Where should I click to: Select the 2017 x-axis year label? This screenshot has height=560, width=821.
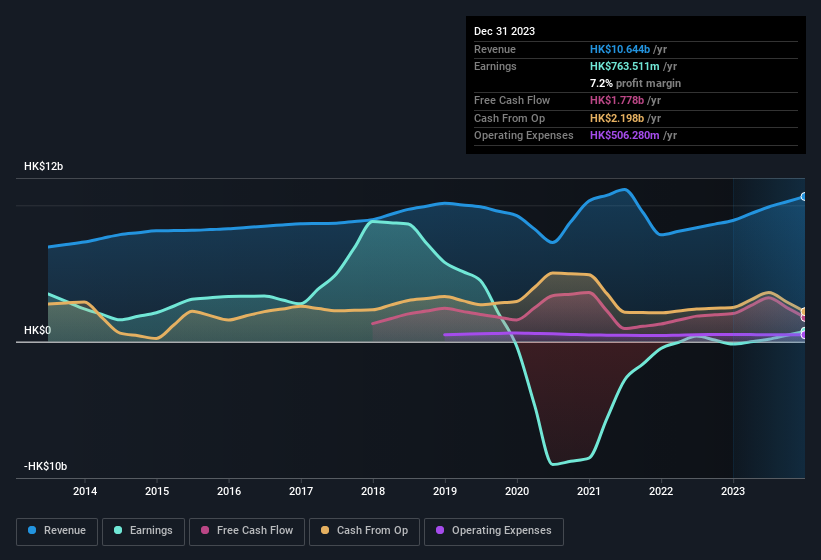(301, 491)
